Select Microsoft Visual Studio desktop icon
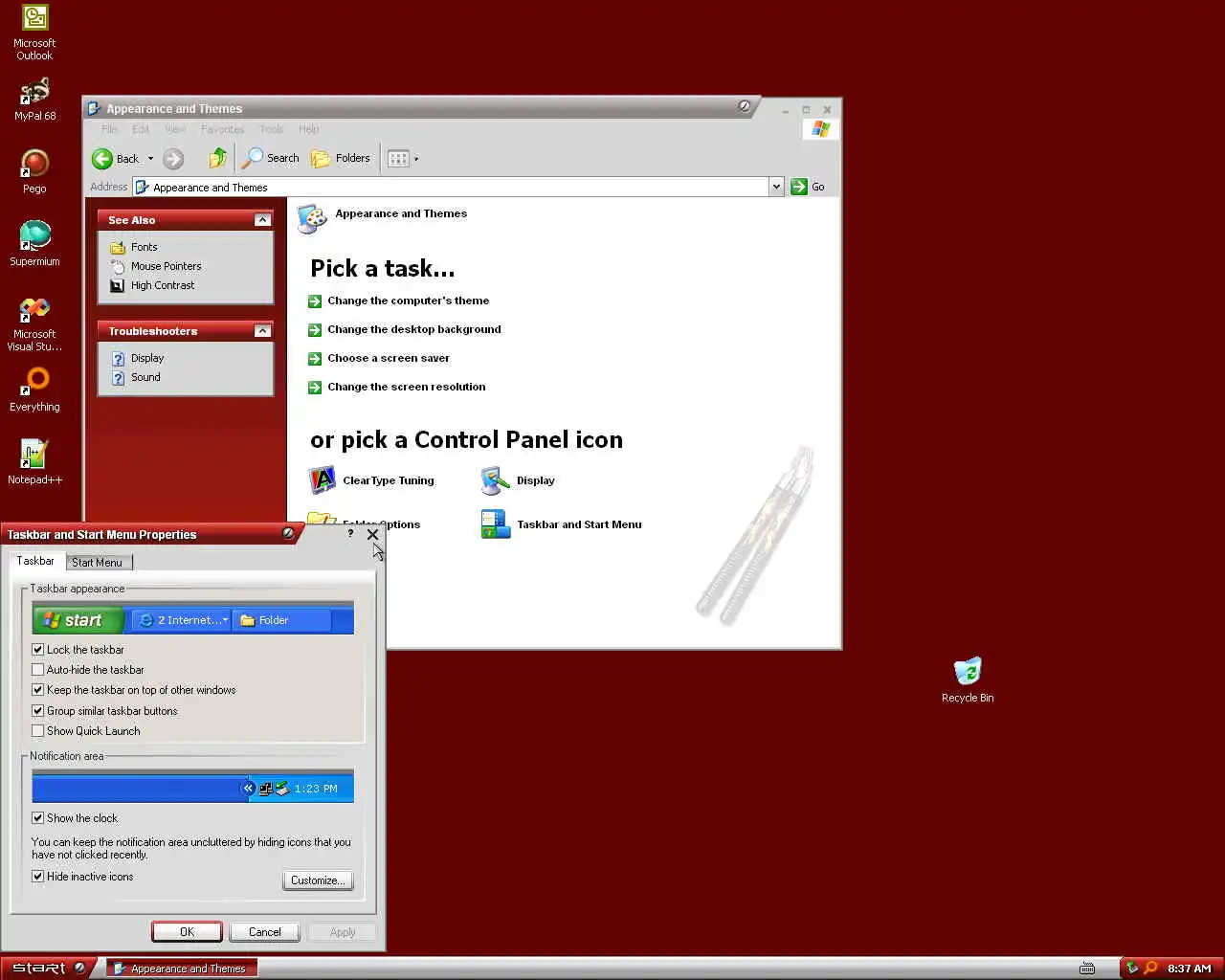The height and width of the screenshot is (980, 1225). point(34,323)
